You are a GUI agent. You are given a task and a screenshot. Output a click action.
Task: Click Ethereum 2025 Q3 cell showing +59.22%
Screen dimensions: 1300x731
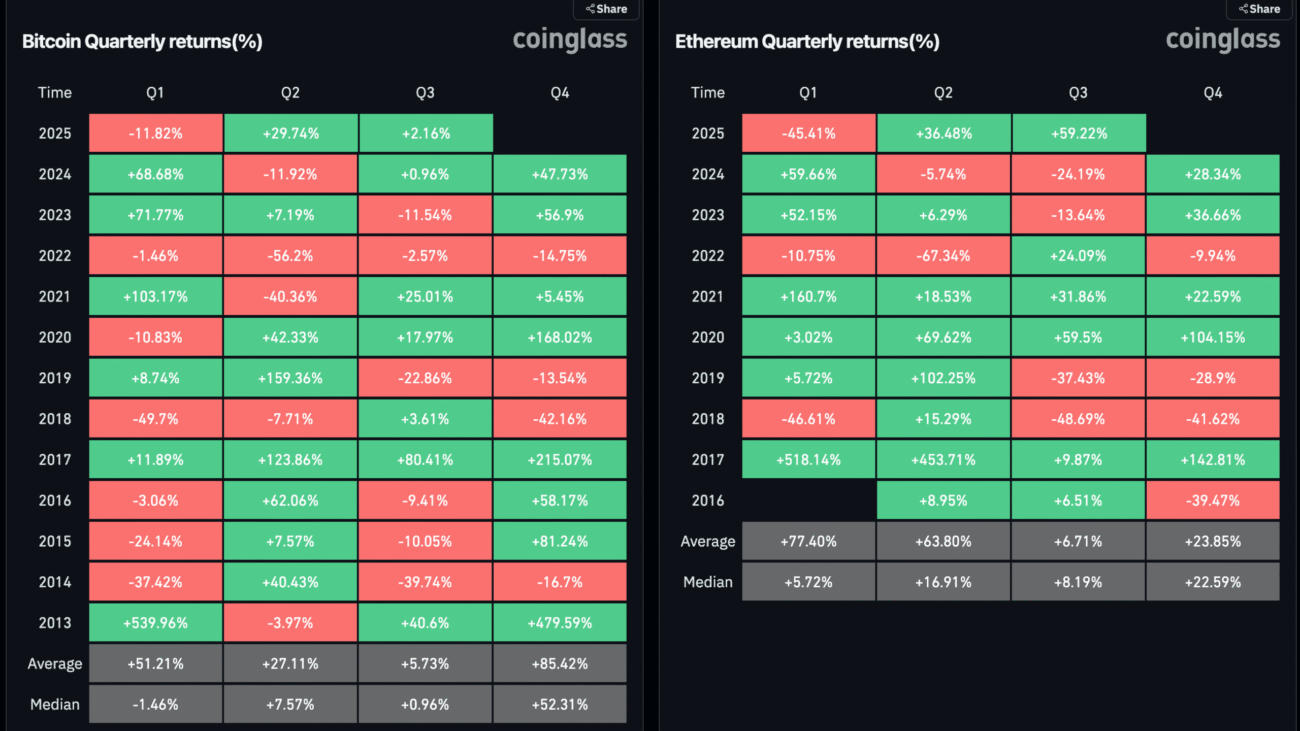click(x=1078, y=133)
